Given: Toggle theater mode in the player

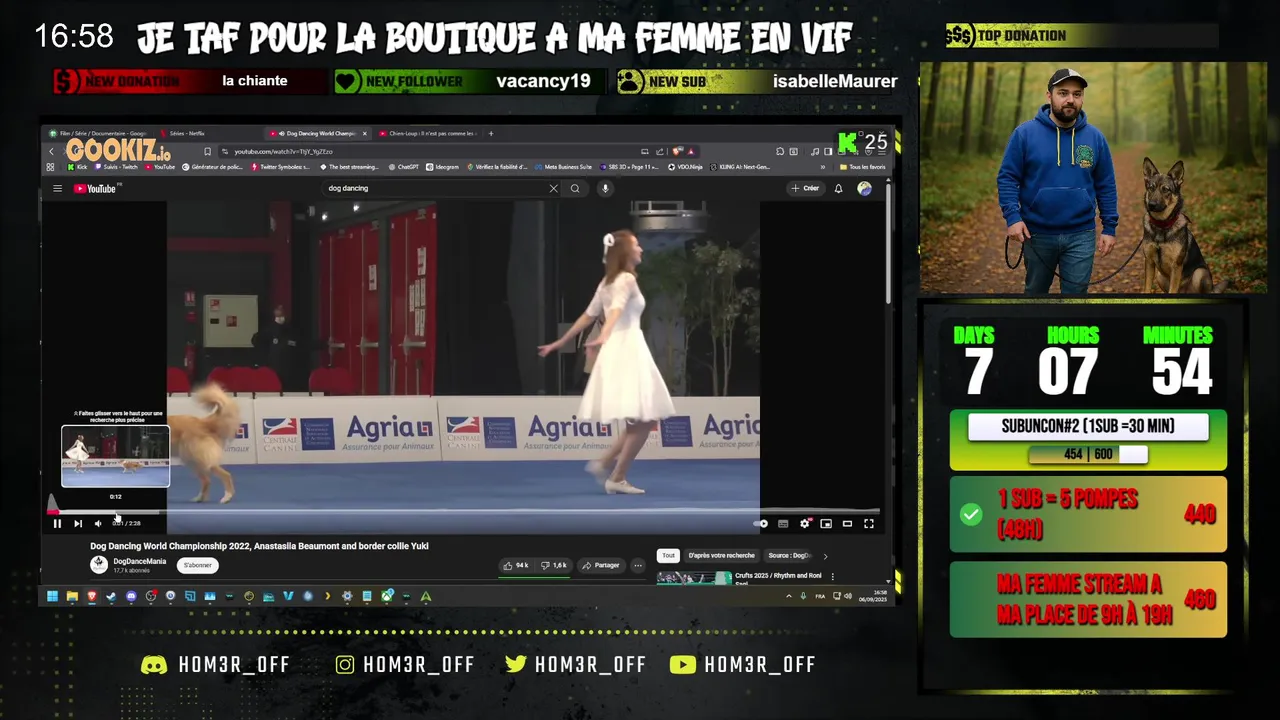Looking at the screenshot, I should (x=847, y=523).
